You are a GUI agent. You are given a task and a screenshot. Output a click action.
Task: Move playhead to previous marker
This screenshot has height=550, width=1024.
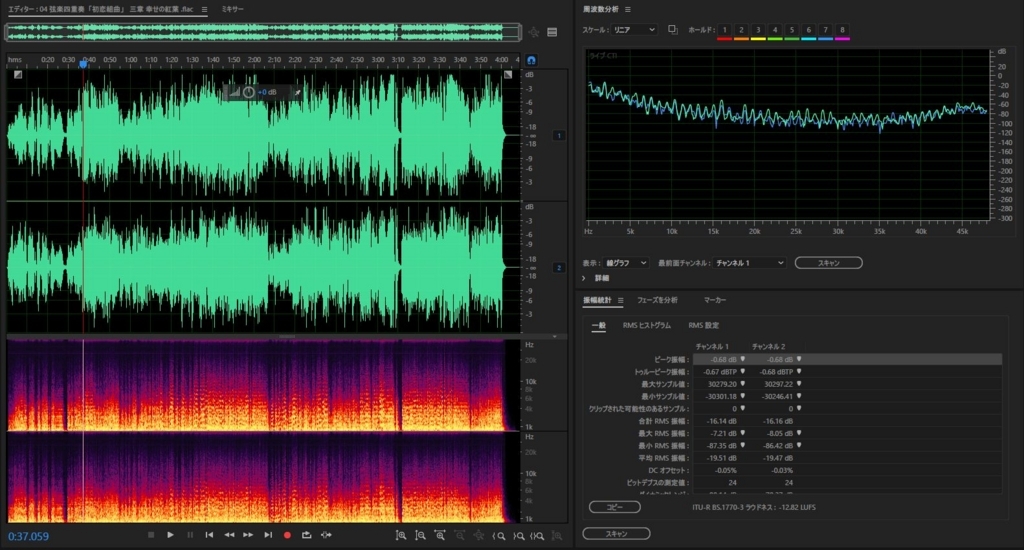[x=209, y=535]
